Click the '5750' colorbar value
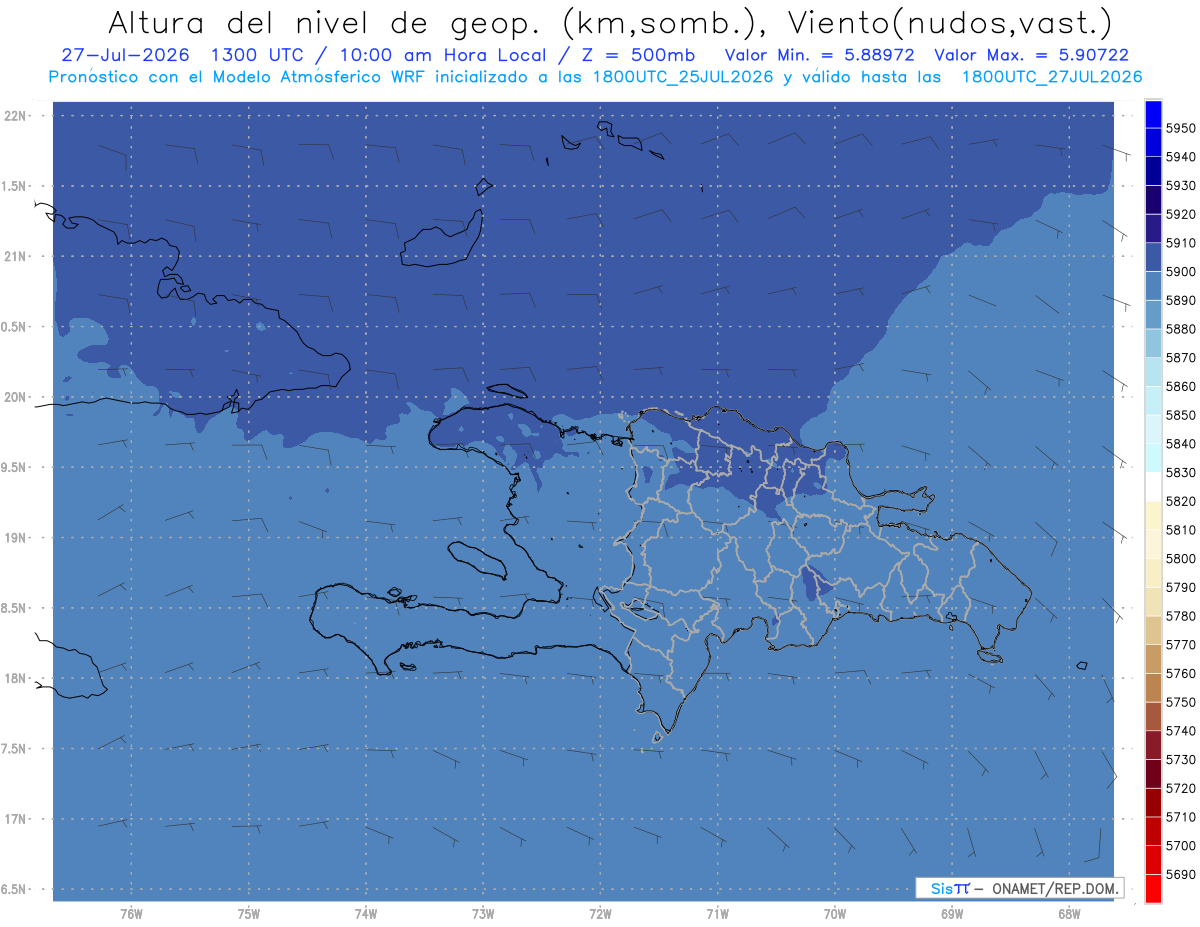 pos(1181,702)
